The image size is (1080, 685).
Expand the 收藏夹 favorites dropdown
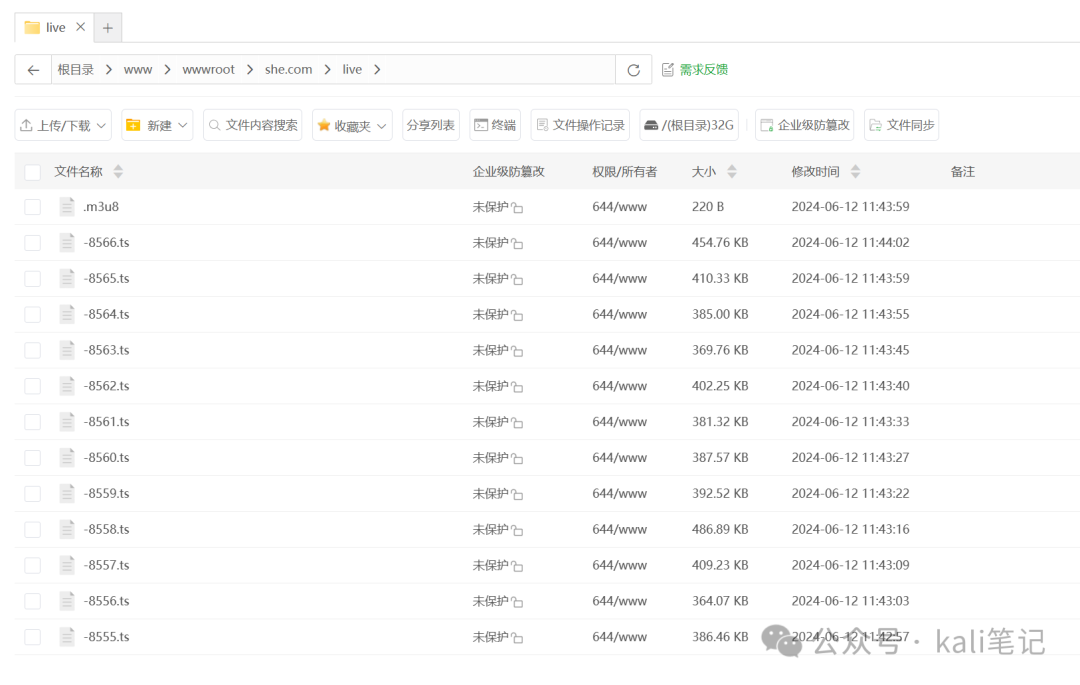point(351,124)
